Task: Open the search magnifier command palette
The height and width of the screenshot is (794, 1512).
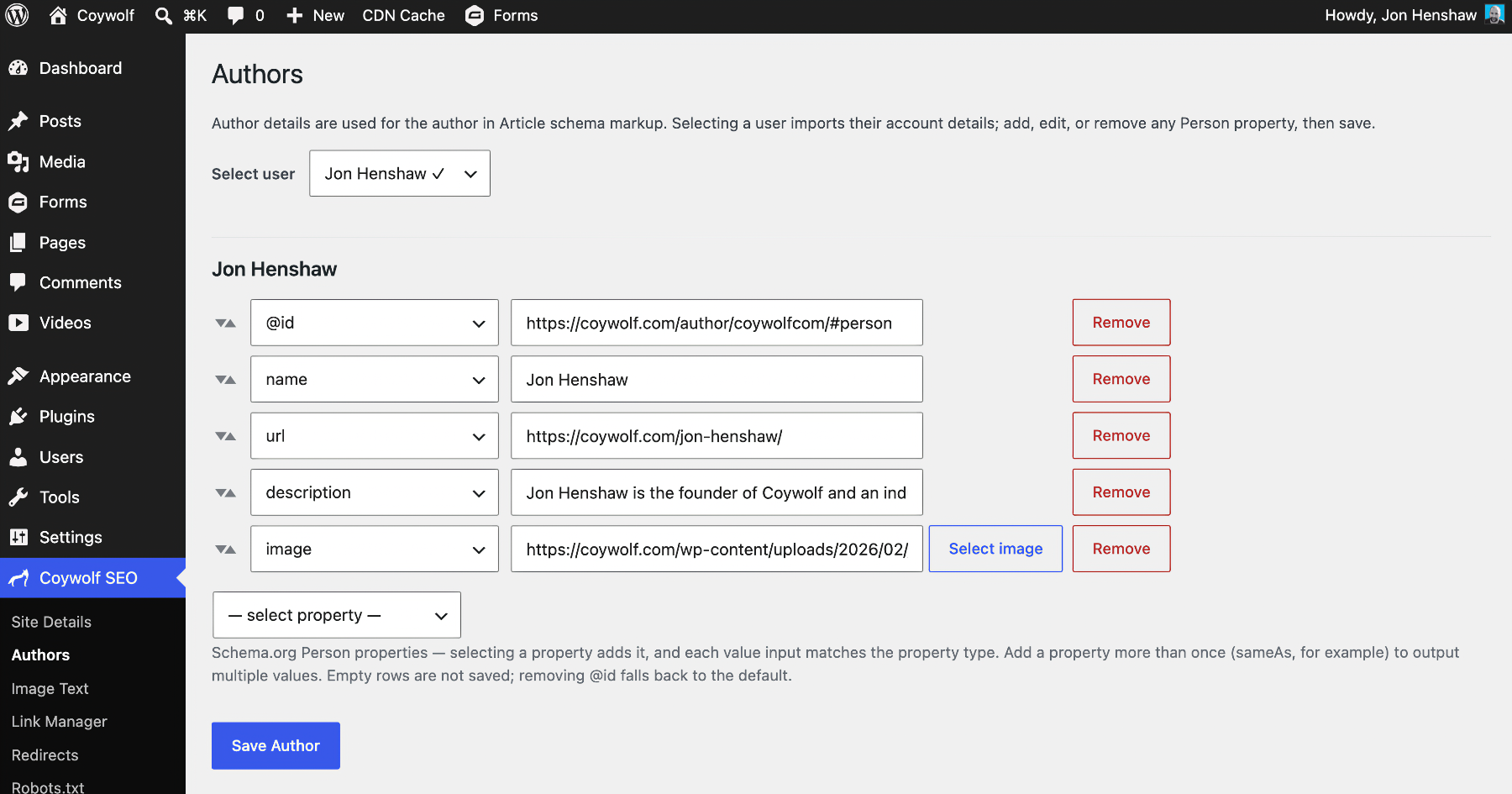Action: (164, 15)
